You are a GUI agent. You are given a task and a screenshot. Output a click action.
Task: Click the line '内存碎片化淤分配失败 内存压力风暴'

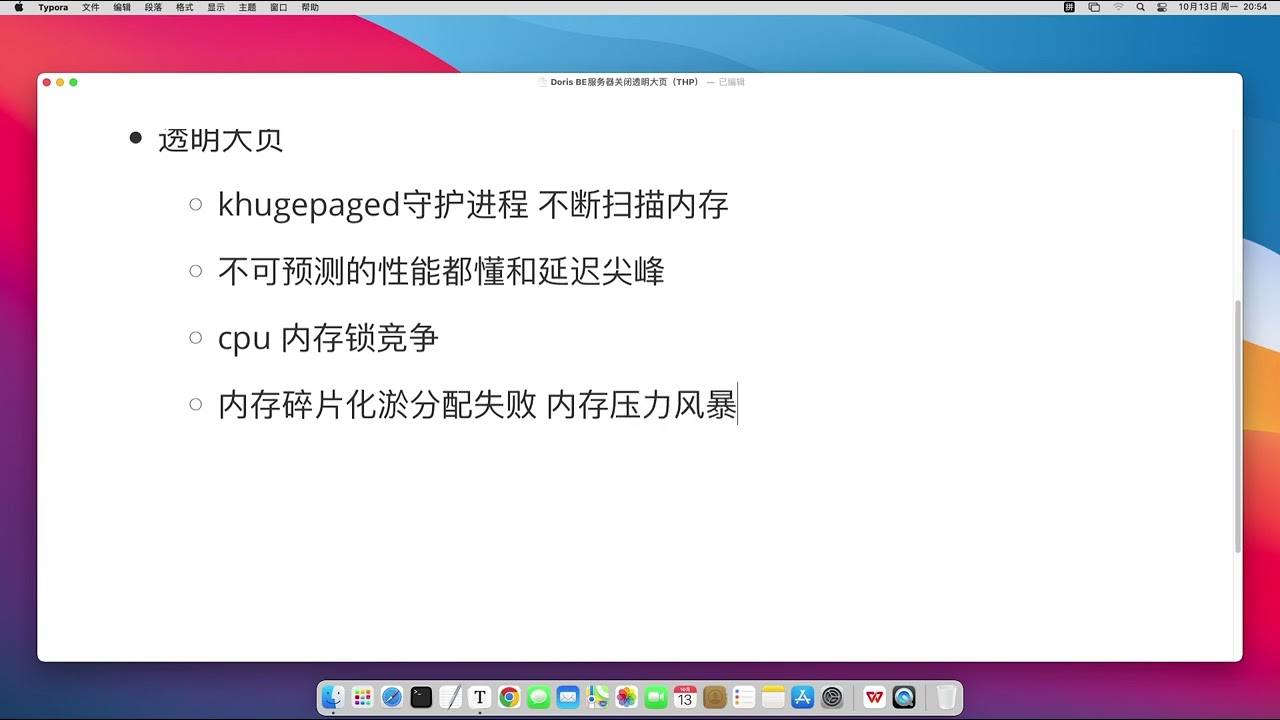click(x=477, y=405)
